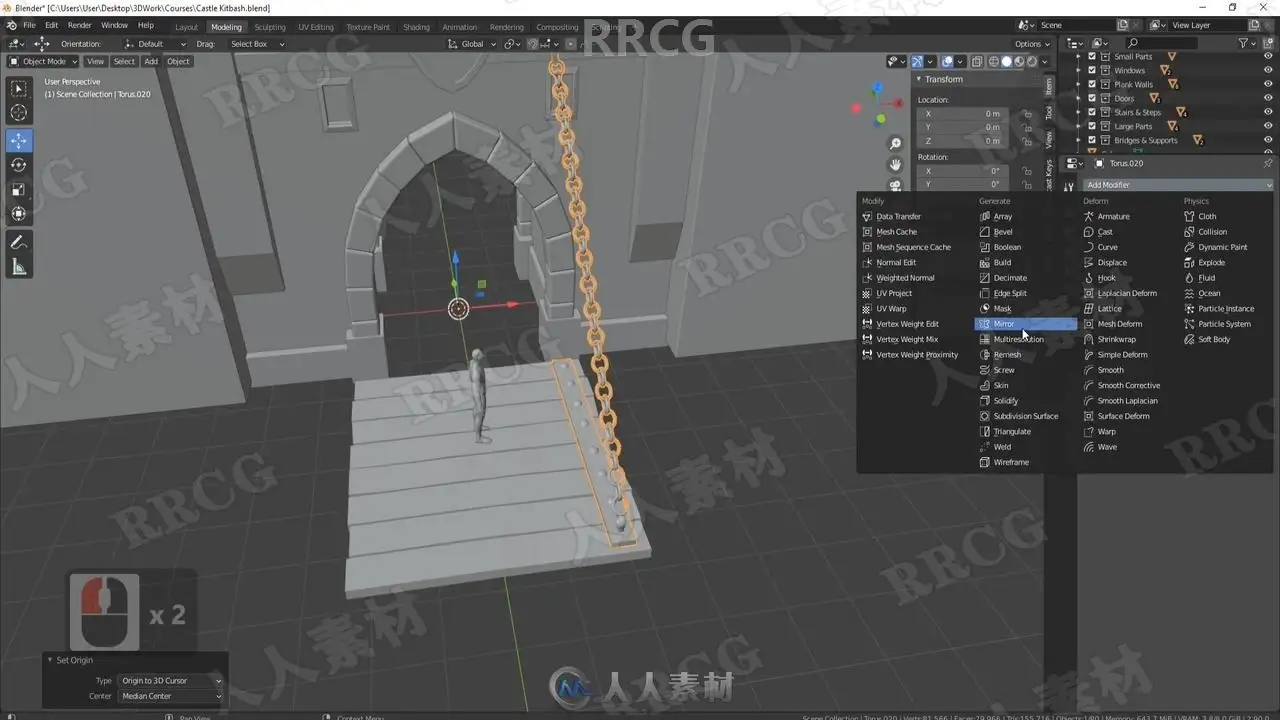Choose the Lattice modifier
This screenshot has height=720, width=1280.
tap(1130, 309)
